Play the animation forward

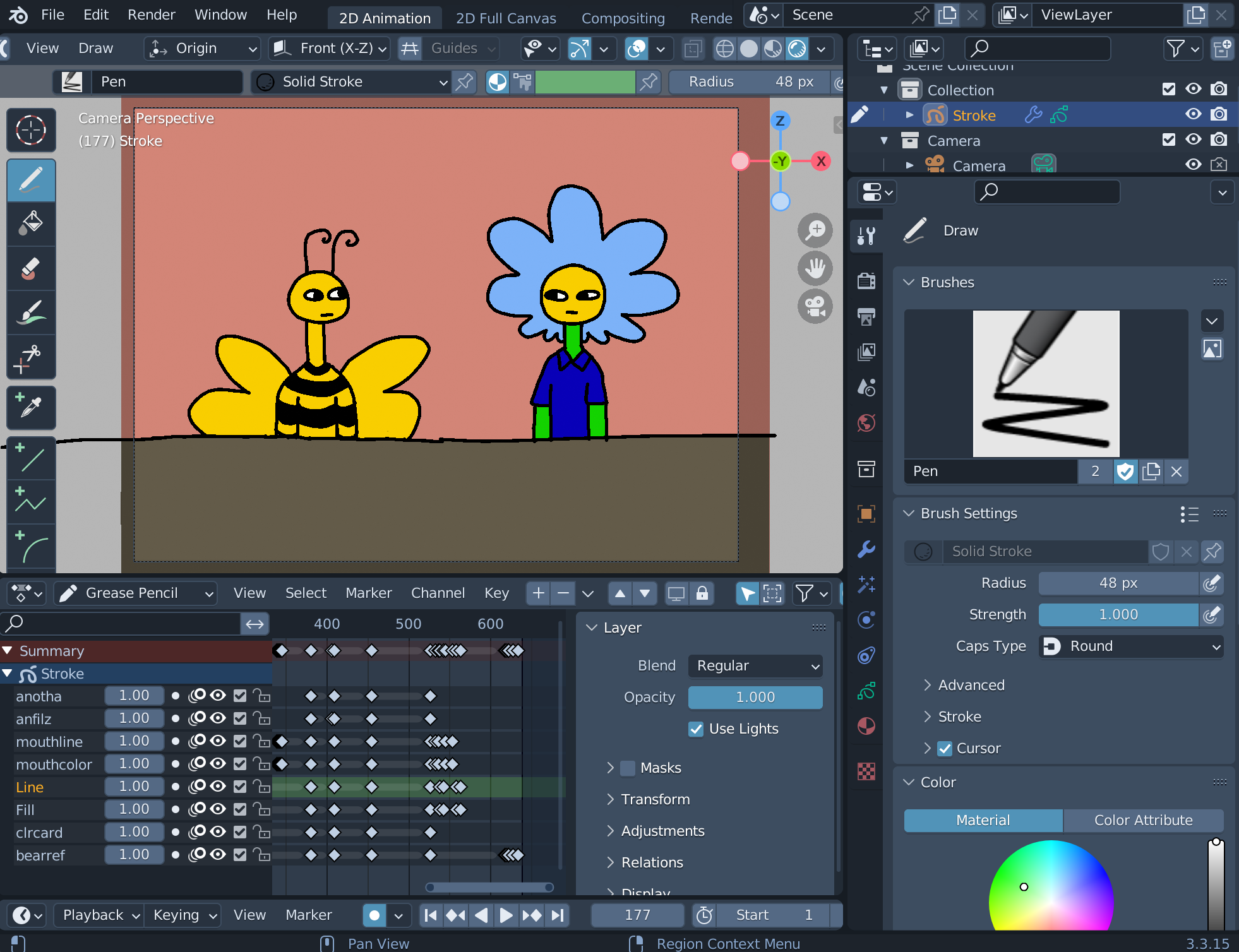506,915
